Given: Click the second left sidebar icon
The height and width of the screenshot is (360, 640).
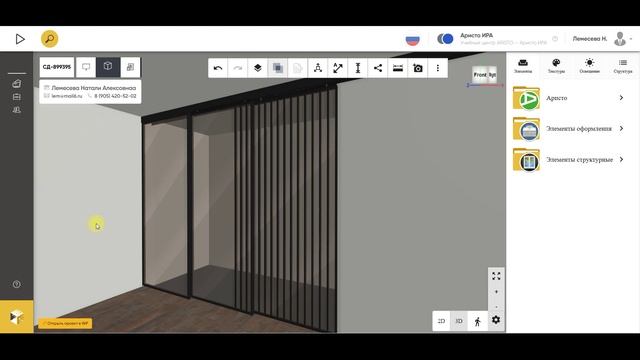Looking at the screenshot, I should pyautogui.click(x=17, y=97).
